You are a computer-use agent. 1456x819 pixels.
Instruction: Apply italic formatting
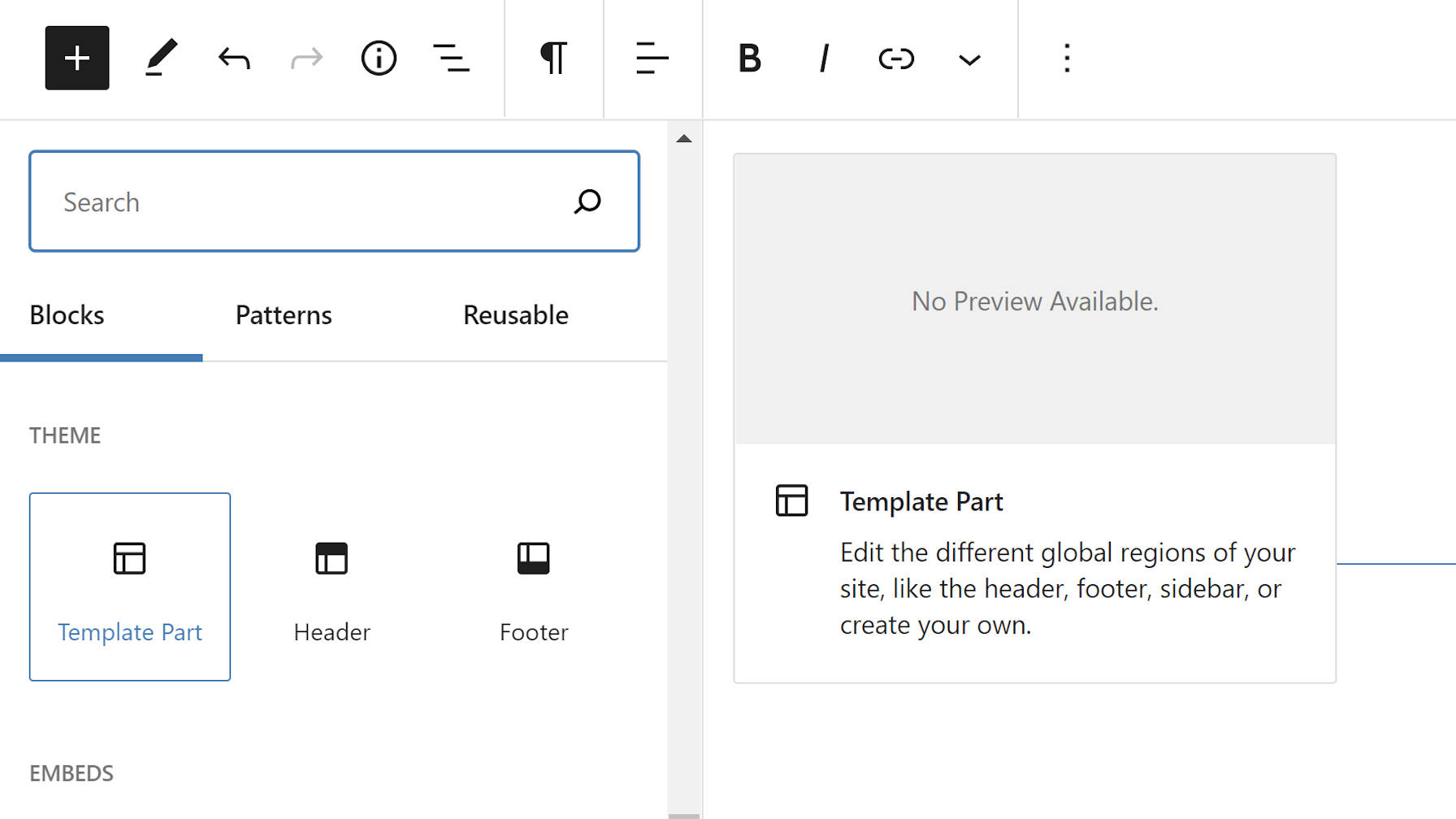824,58
